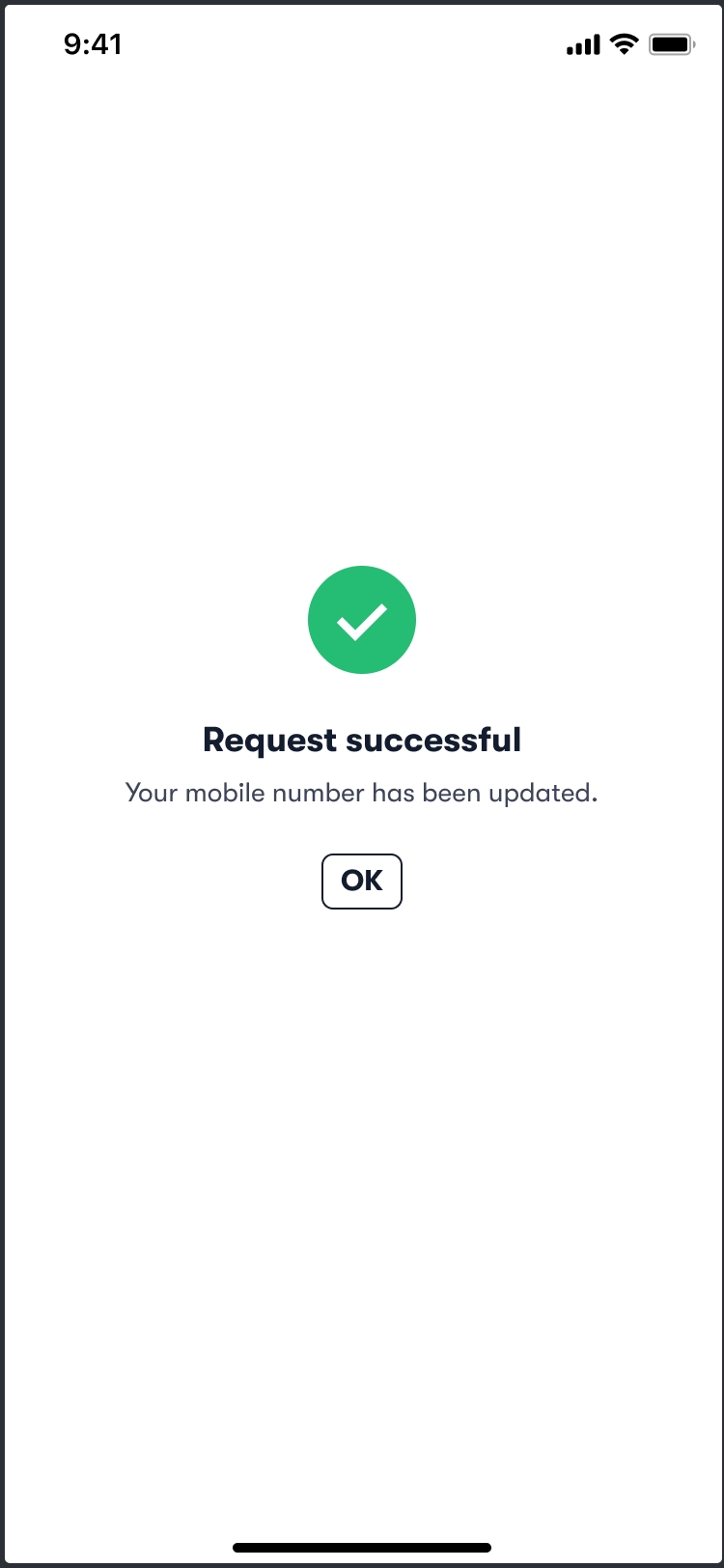Click the 9:41 clock in status bar
724x1568 pixels.
click(x=93, y=44)
